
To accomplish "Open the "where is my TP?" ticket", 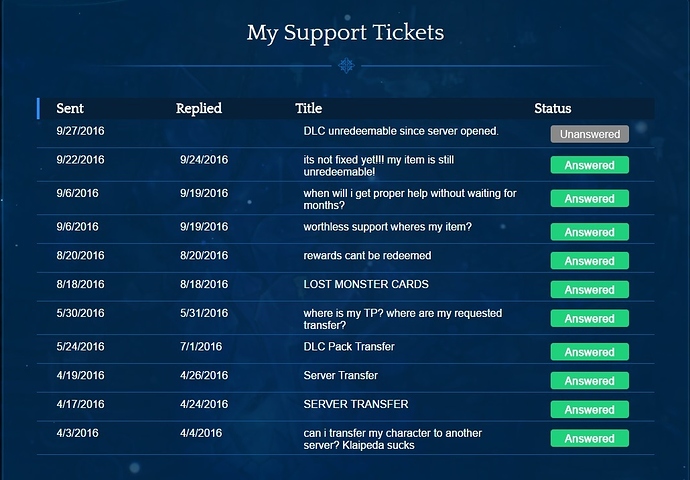I will tap(402, 319).
